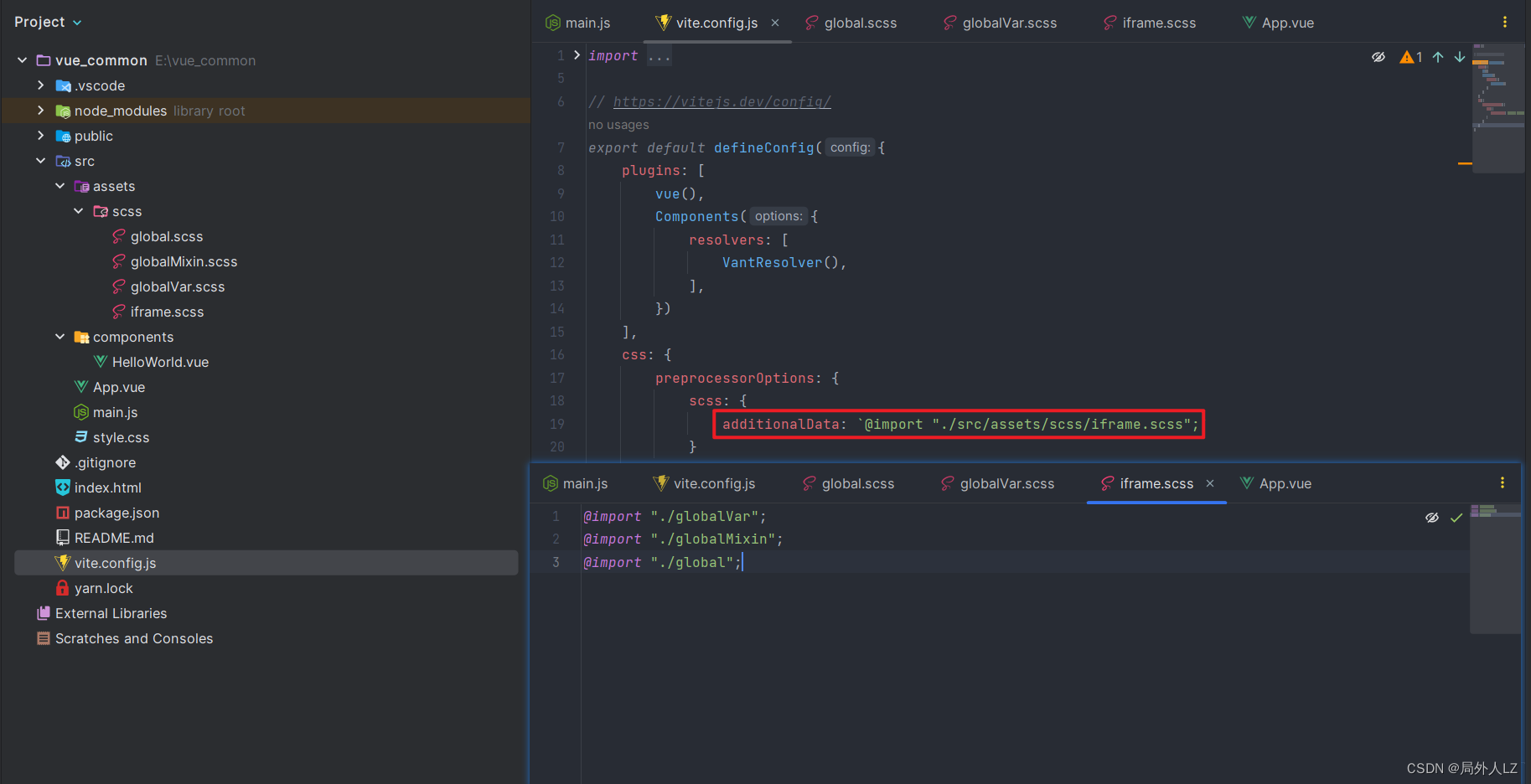Viewport: 1531px width, 784px height.
Task: Click the components folder icon
Action: [x=81, y=337]
